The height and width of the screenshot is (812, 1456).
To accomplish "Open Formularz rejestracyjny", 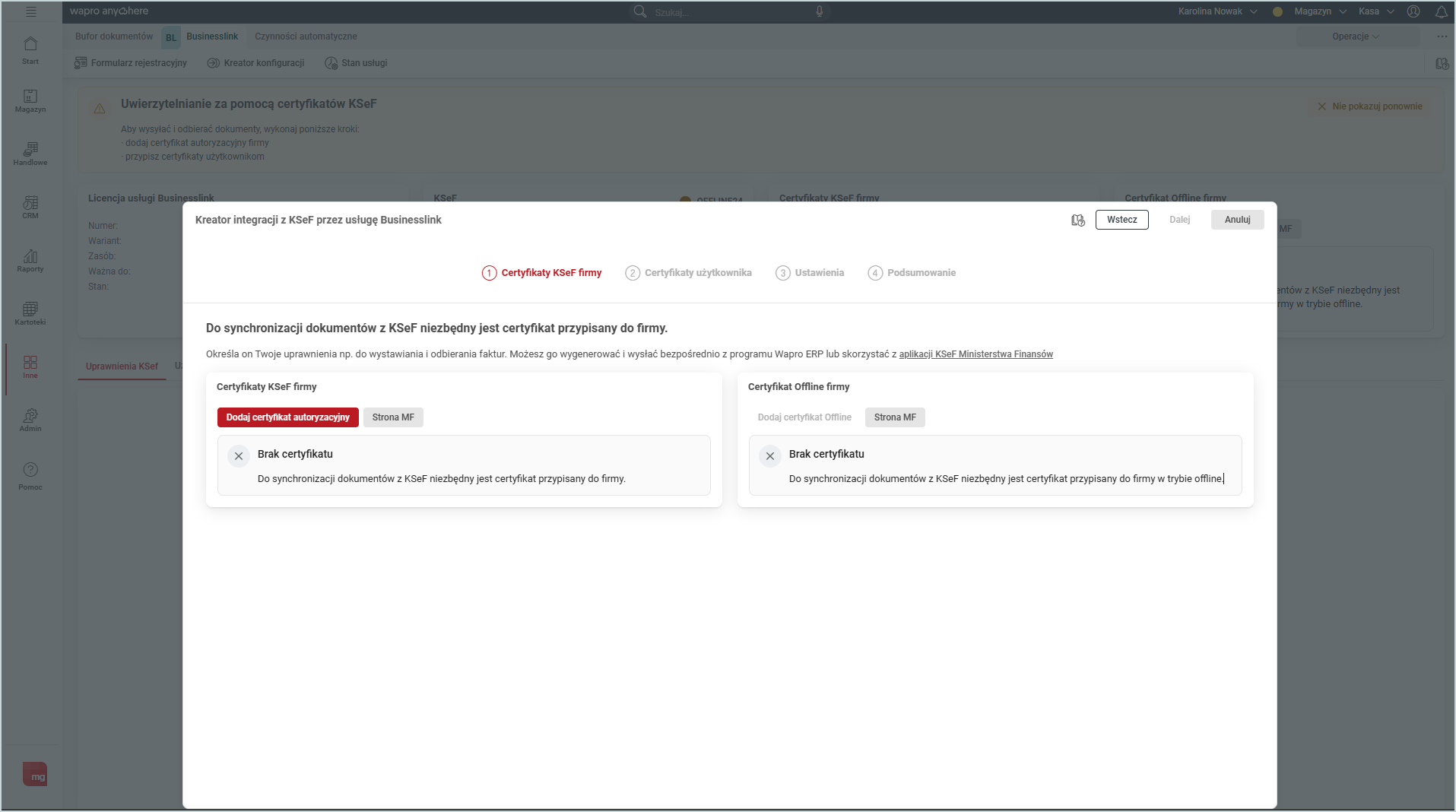I will pos(131,63).
